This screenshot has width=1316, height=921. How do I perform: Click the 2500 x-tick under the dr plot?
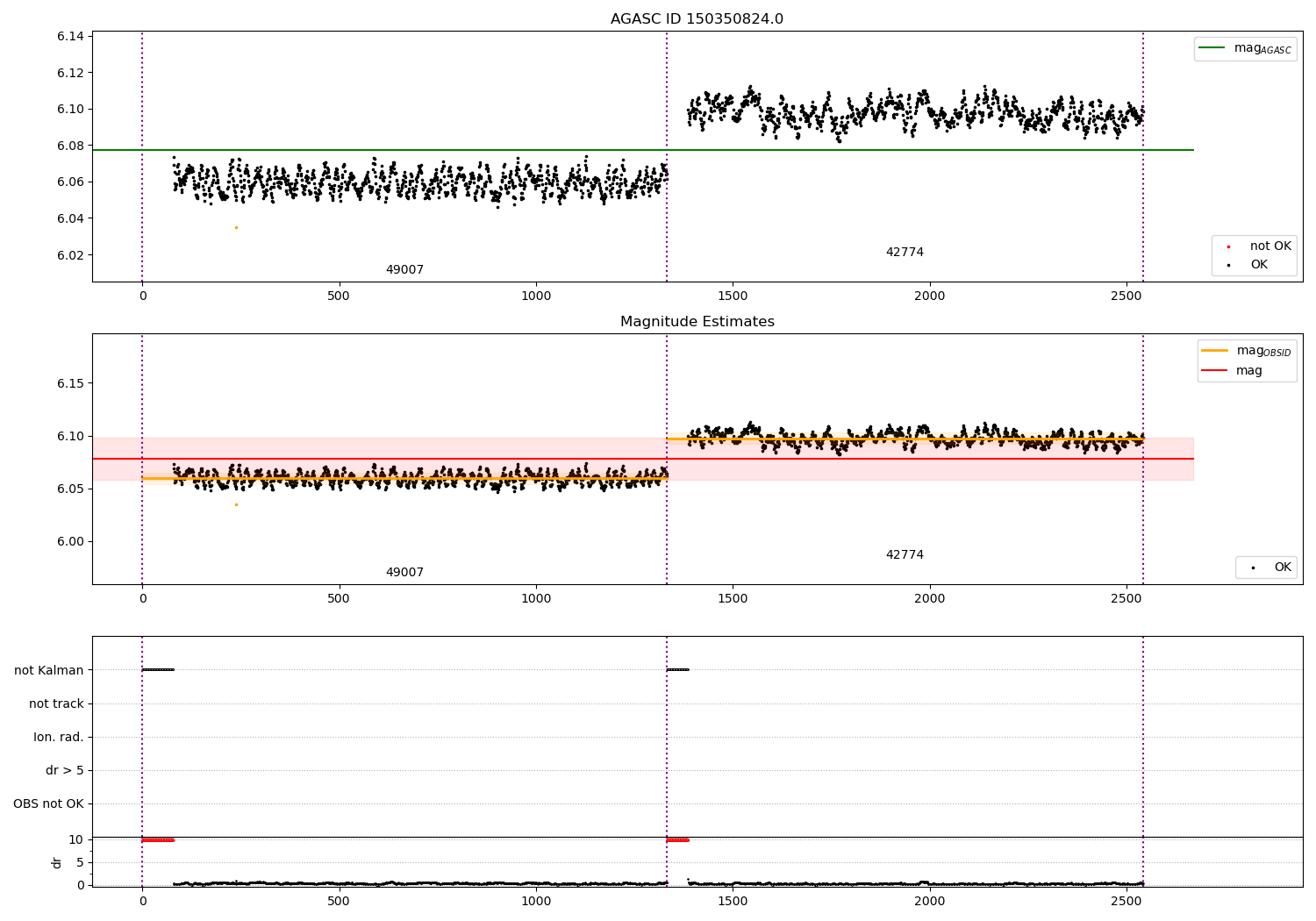click(1126, 901)
